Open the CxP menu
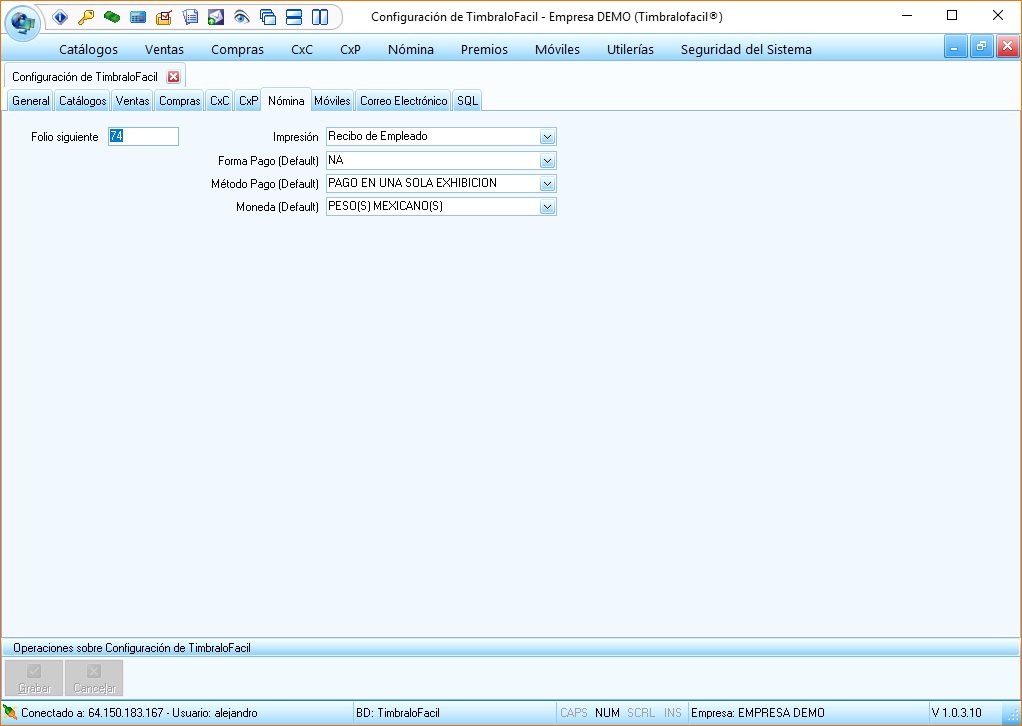The height and width of the screenshot is (726, 1022). 351,50
